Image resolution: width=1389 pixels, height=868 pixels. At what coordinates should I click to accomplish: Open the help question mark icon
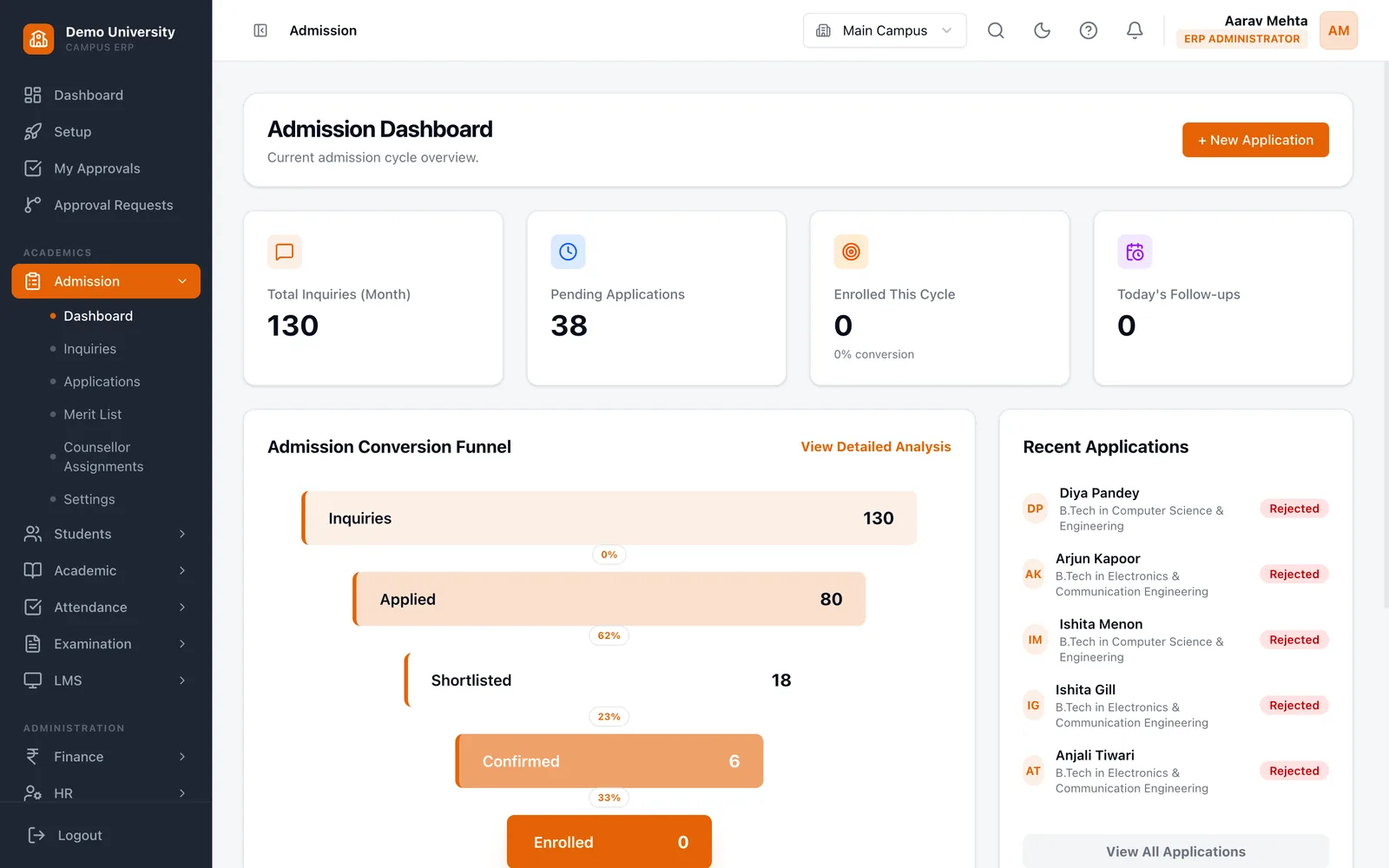[x=1088, y=30]
